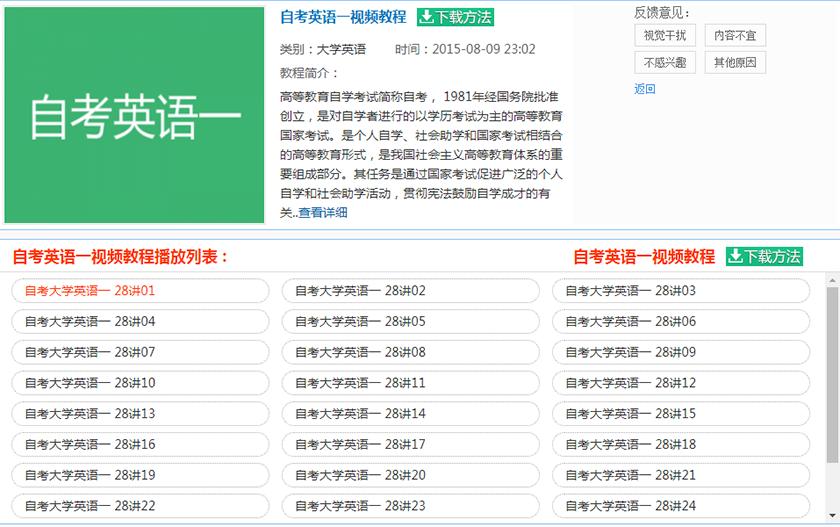Image resolution: width=840 pixels, height=527 pixels.
Task: Go to lesson 自考大学英语一 28讲24
Action: click(681, 506)
